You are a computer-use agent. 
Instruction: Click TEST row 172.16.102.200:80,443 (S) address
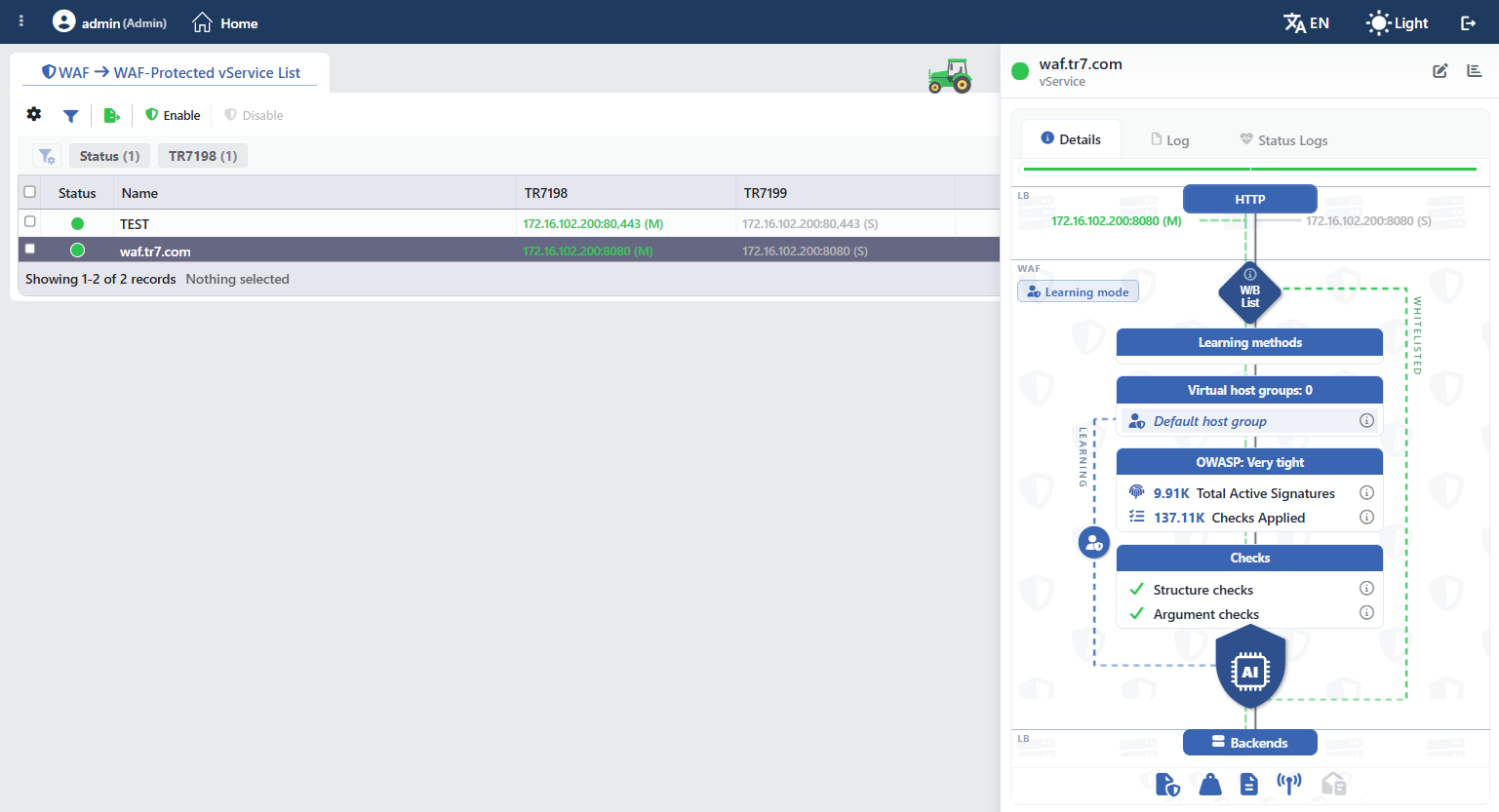810,224
